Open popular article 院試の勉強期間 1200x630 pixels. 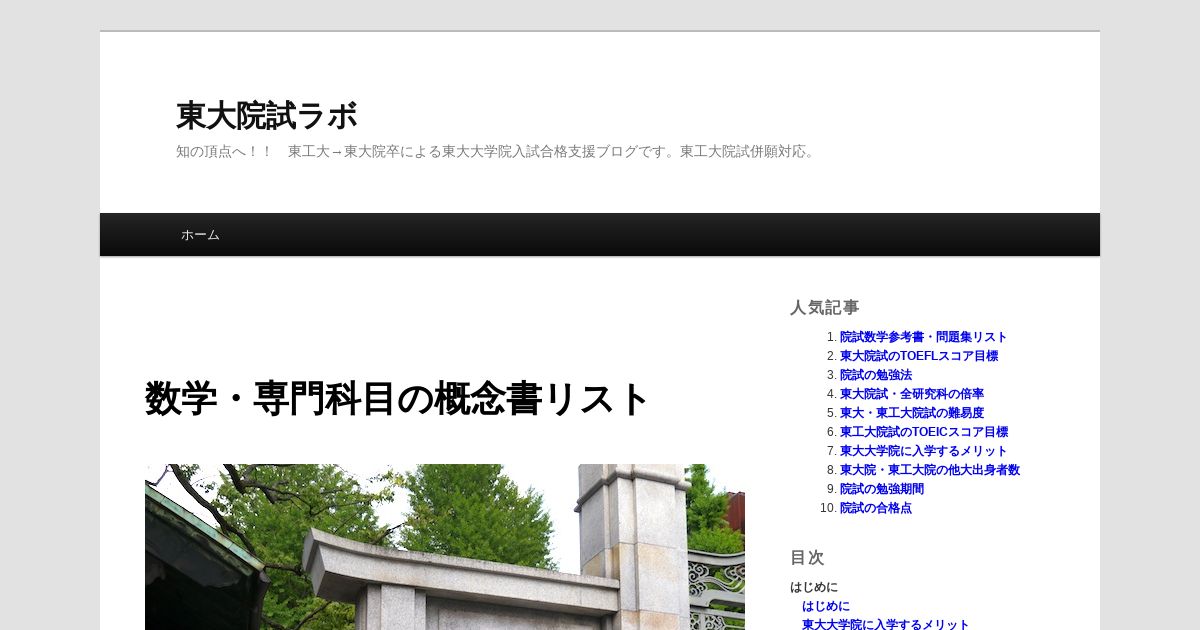point(881,489)
